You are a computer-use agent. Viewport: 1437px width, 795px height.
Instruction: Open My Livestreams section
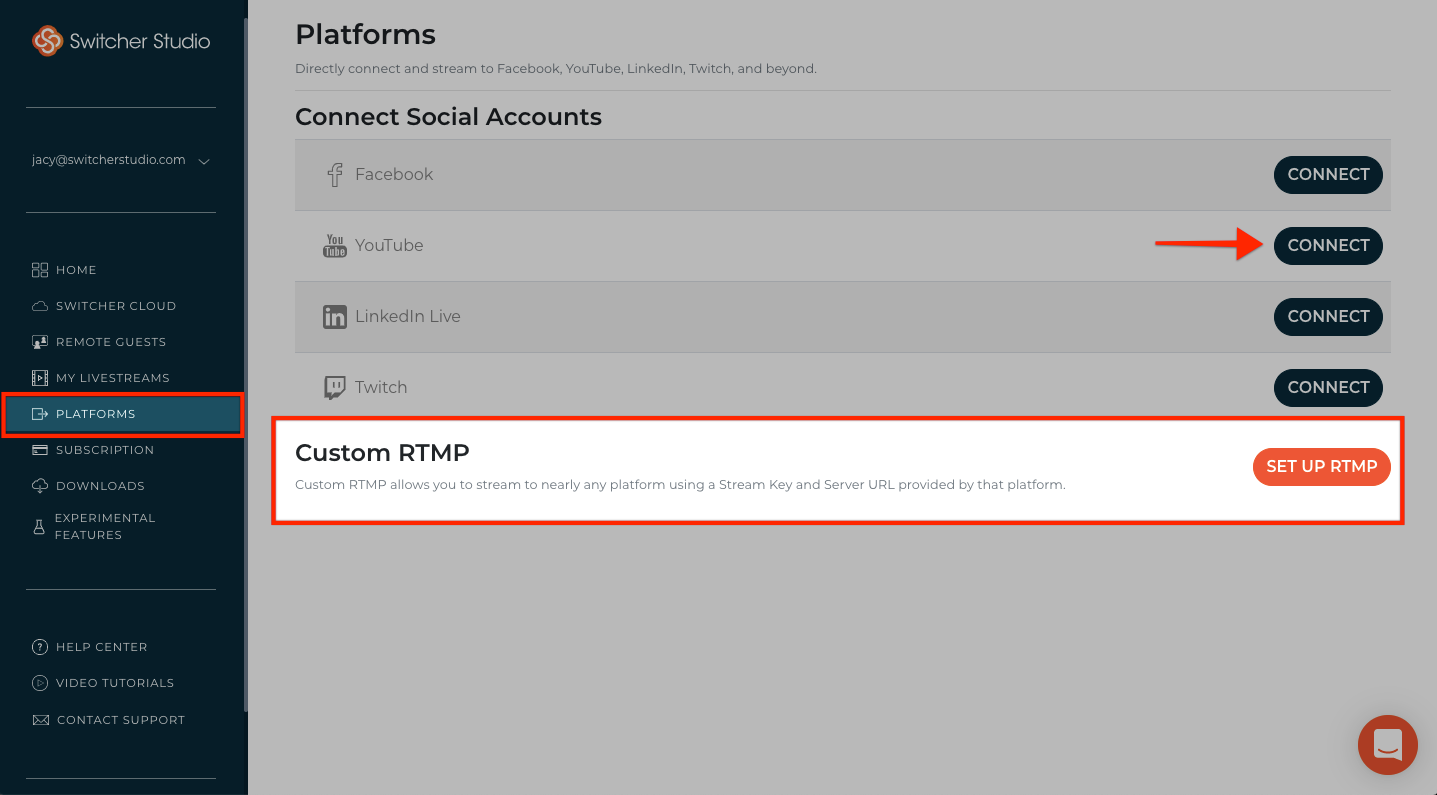[x=113, y=378]
